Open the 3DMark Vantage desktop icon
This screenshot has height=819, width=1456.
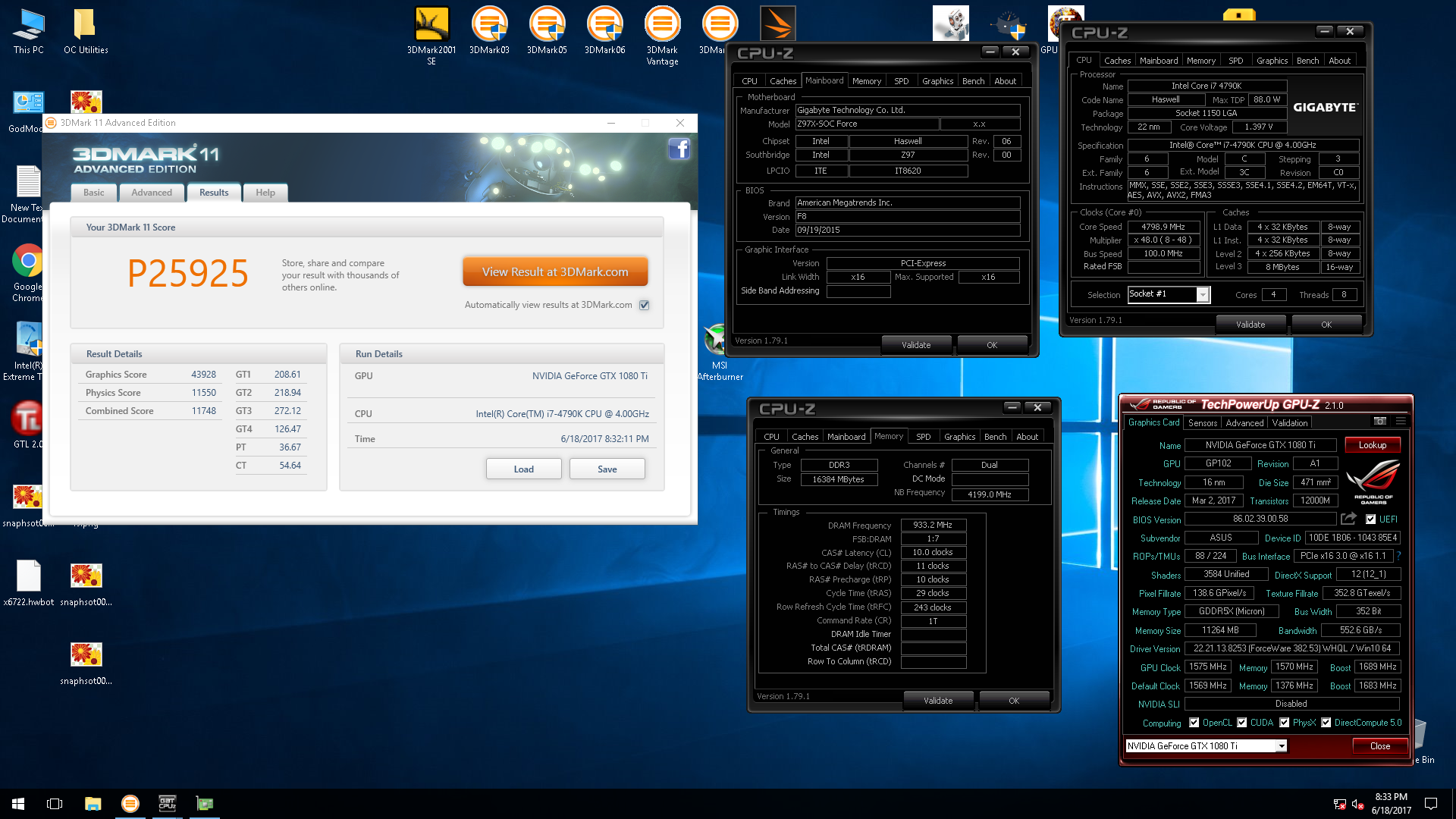click(x=662, y=36)
